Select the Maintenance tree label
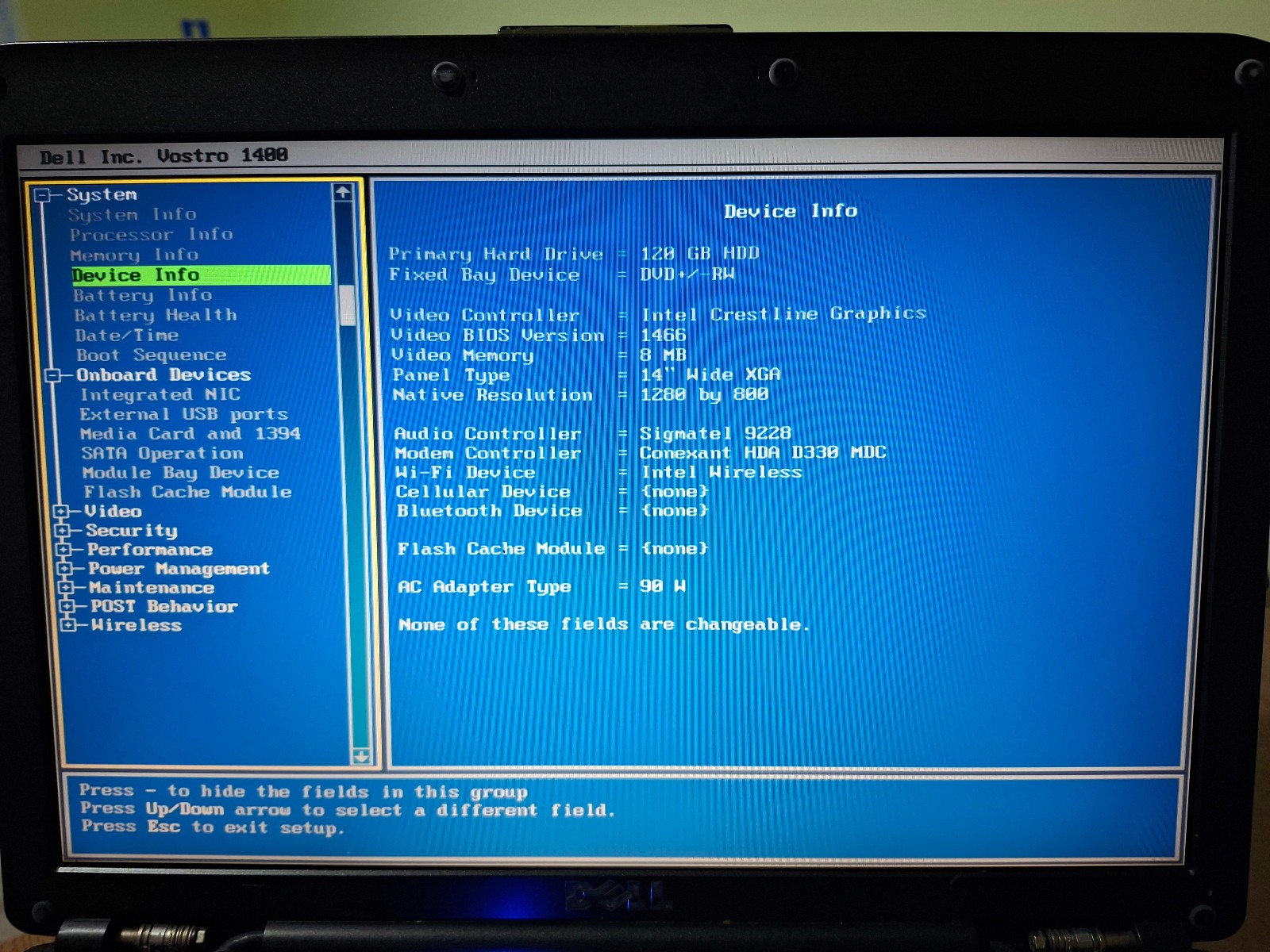Screen dimensions: 1270x952 (x=152, y=588)
